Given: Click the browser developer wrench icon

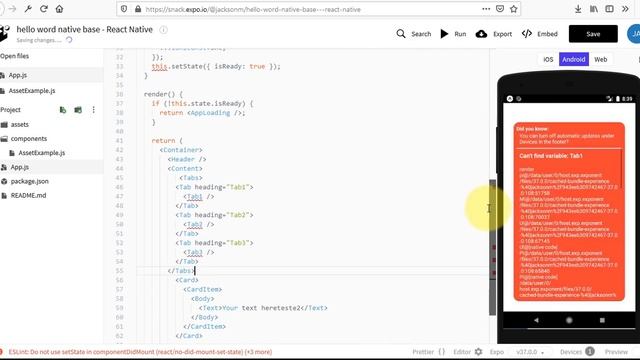Looking at the screenshot, I should [x=28, y=9].
